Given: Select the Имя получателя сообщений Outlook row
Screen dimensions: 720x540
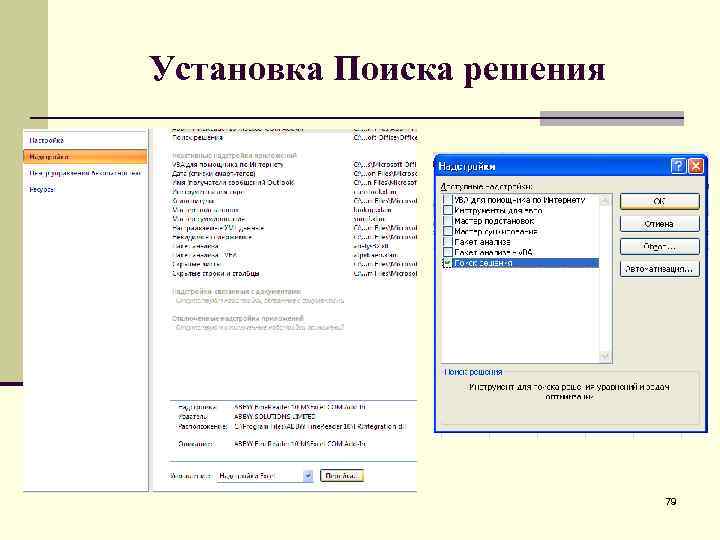Looking at the screenshot, I should (x=294, y=183).
